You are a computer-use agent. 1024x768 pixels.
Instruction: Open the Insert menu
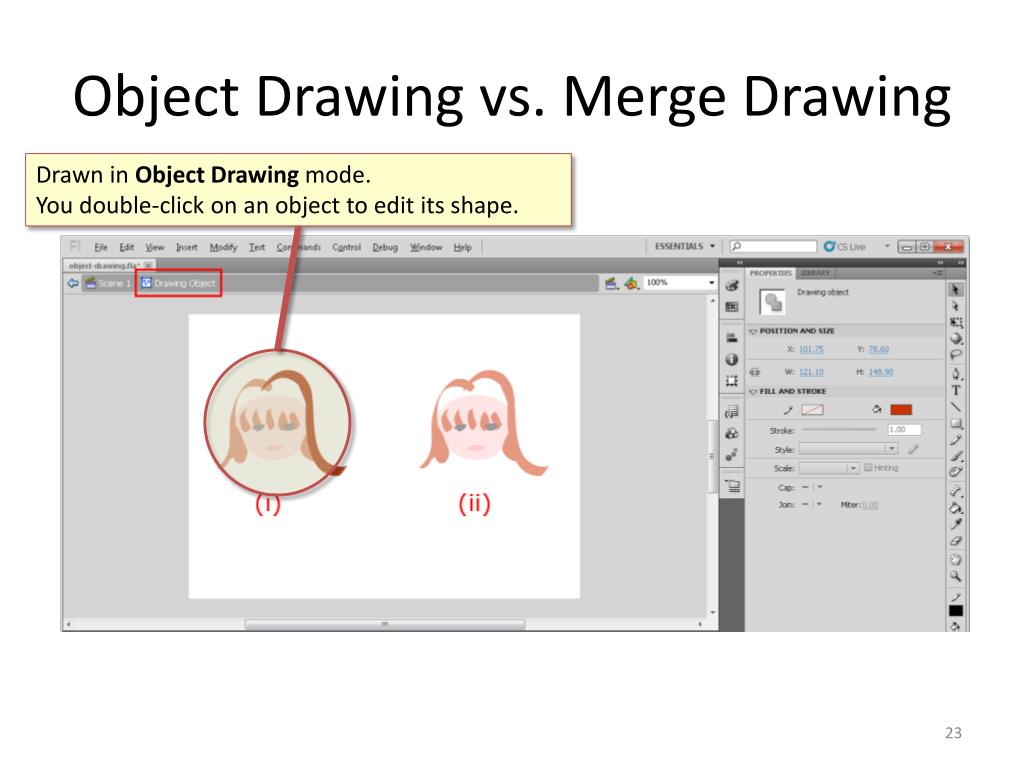[187, 247]
